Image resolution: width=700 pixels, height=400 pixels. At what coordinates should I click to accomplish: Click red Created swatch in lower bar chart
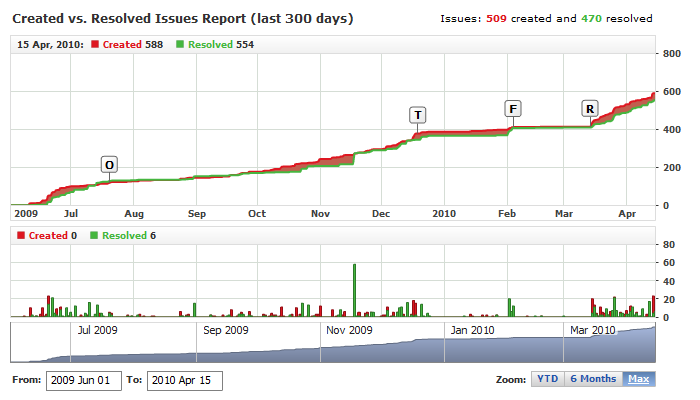(22, 236)
